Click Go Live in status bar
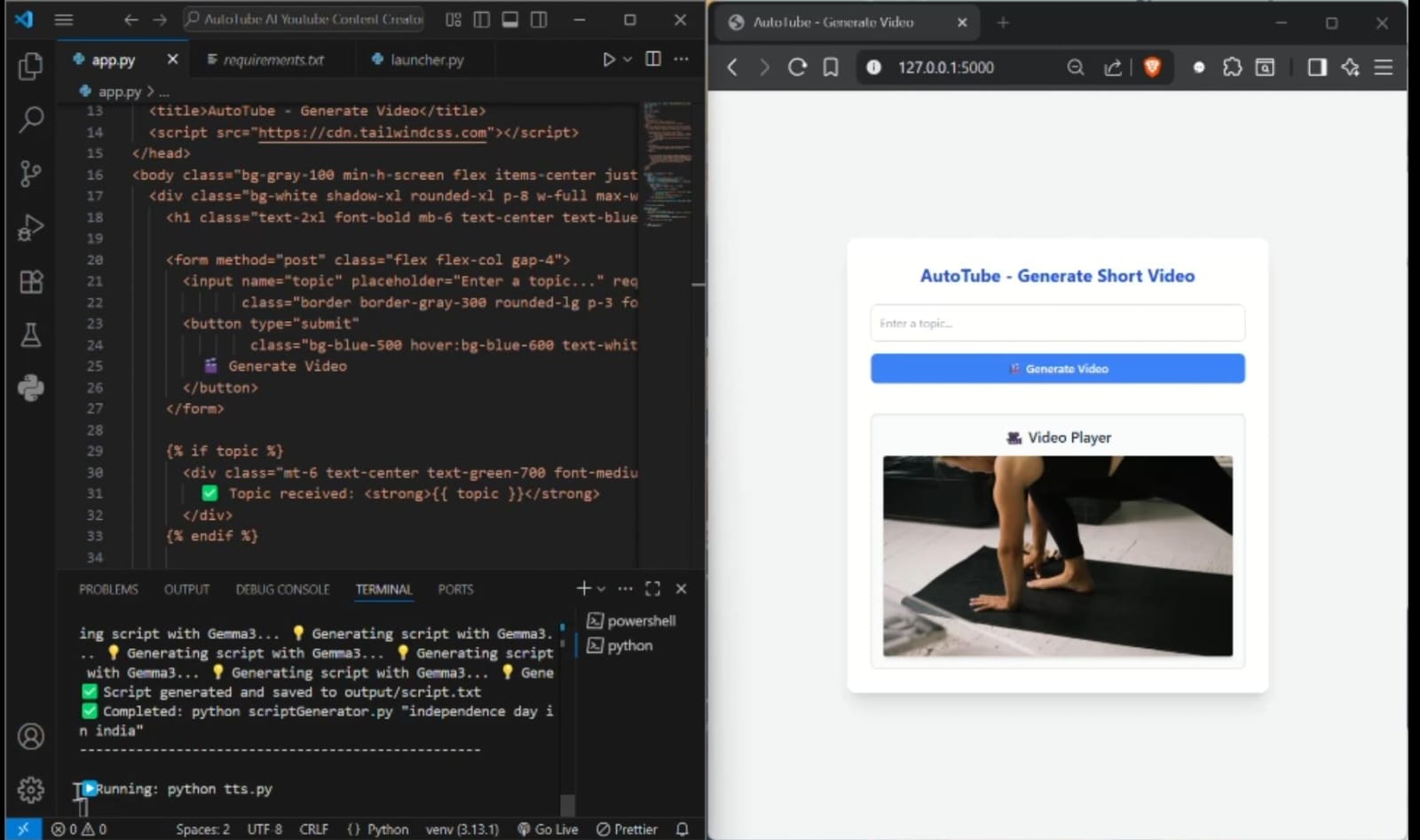This screenshot has width=1420, height=840. (548, 829)
